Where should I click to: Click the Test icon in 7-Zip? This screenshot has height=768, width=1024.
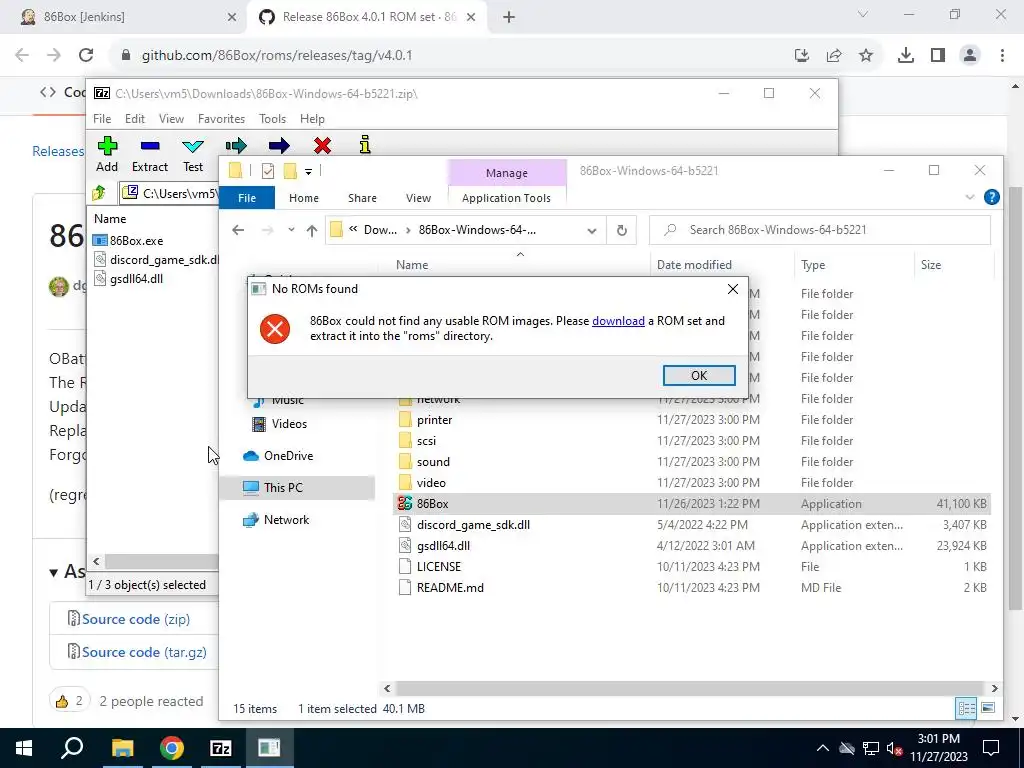193,146
